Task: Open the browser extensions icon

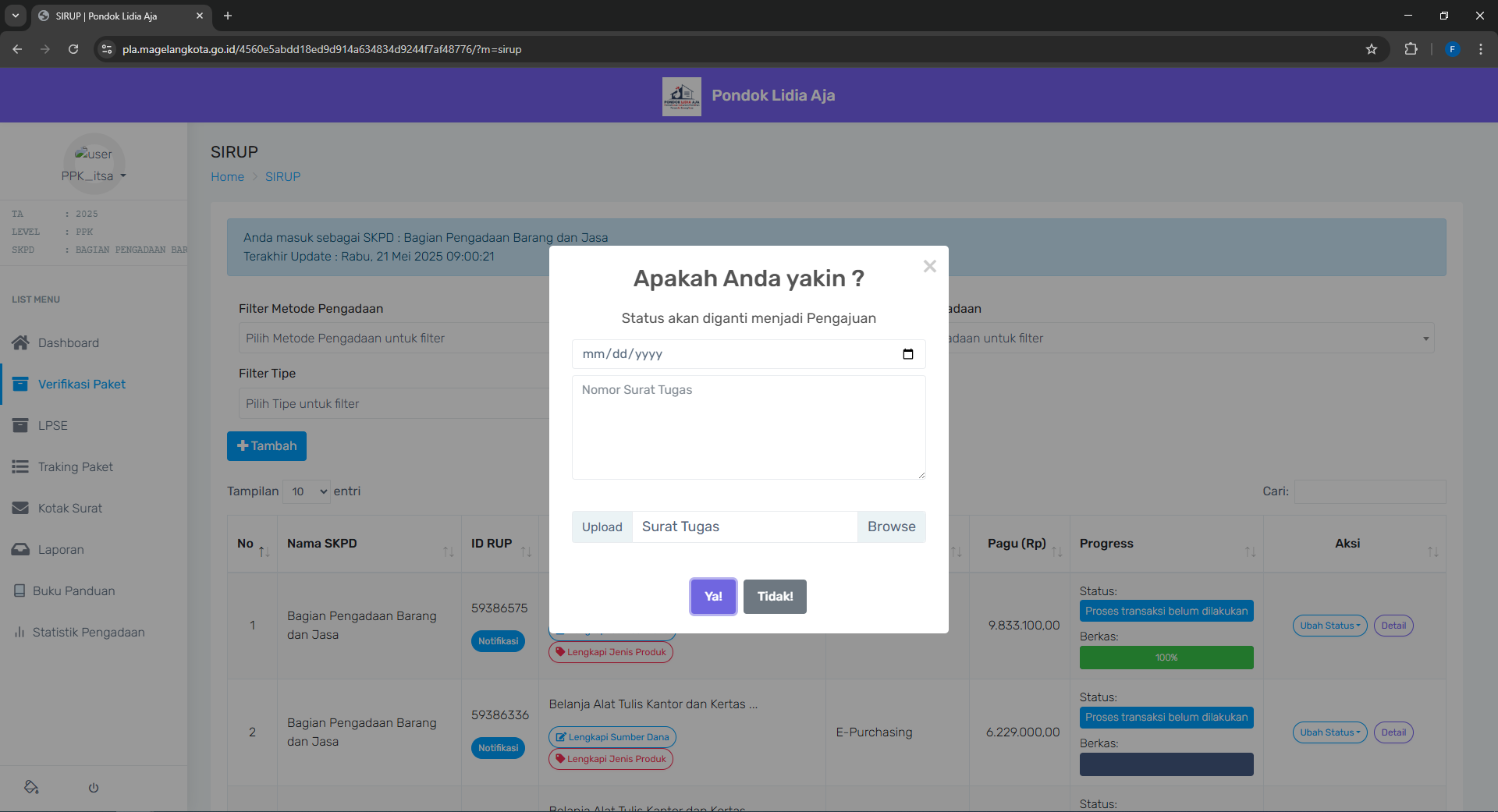Action: tap(1411, 49)
